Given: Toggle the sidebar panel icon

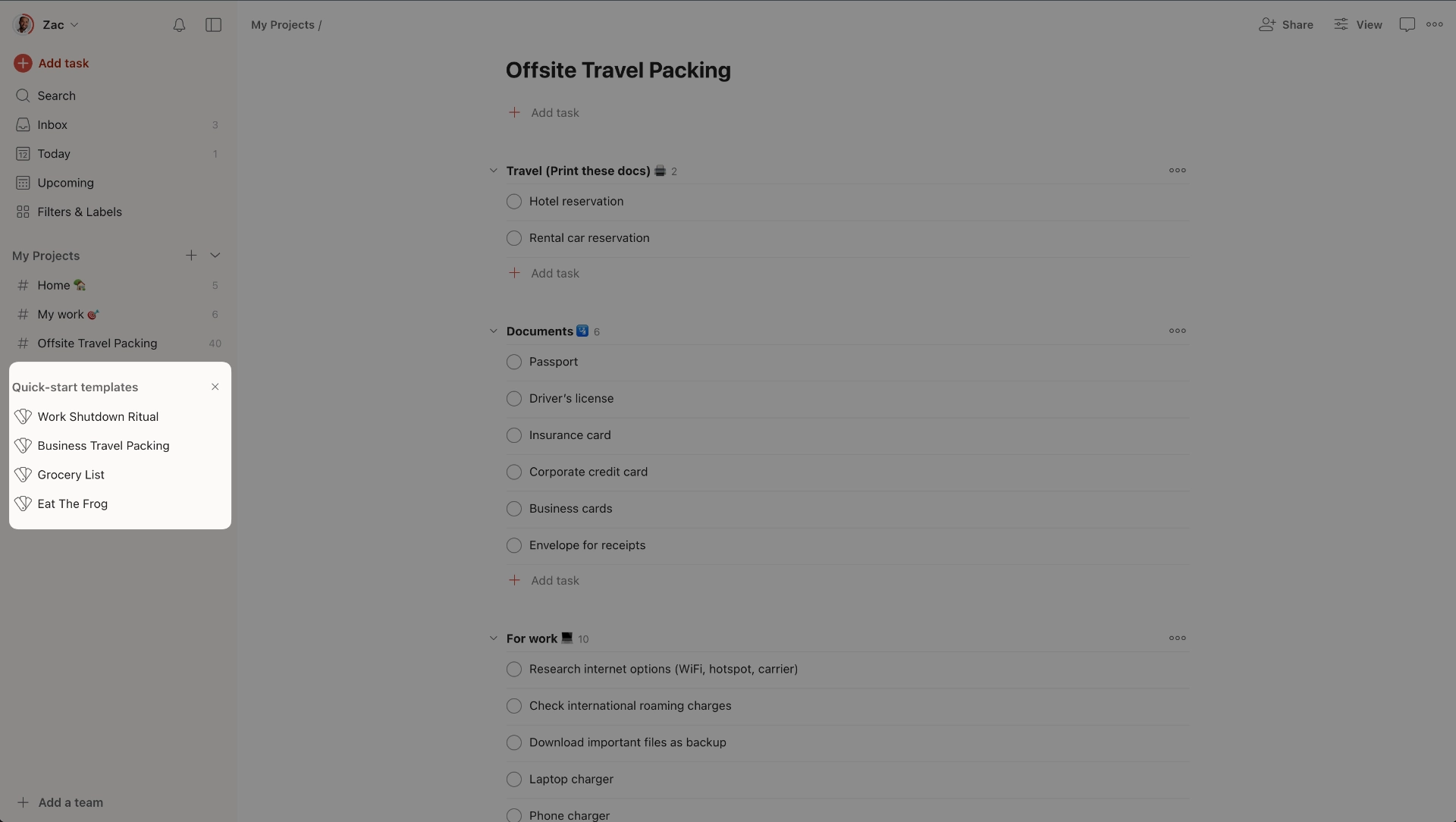Looking at the screenshot, I should click(214, 25).
